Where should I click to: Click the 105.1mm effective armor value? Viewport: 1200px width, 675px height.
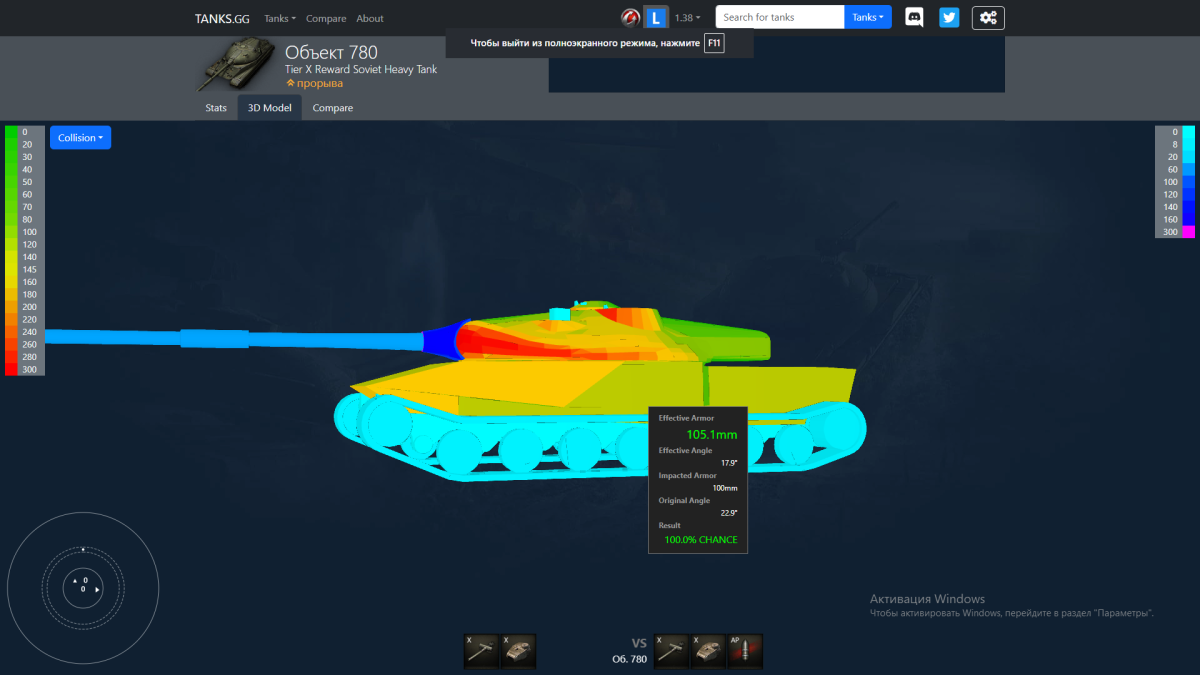pos(712,435)
